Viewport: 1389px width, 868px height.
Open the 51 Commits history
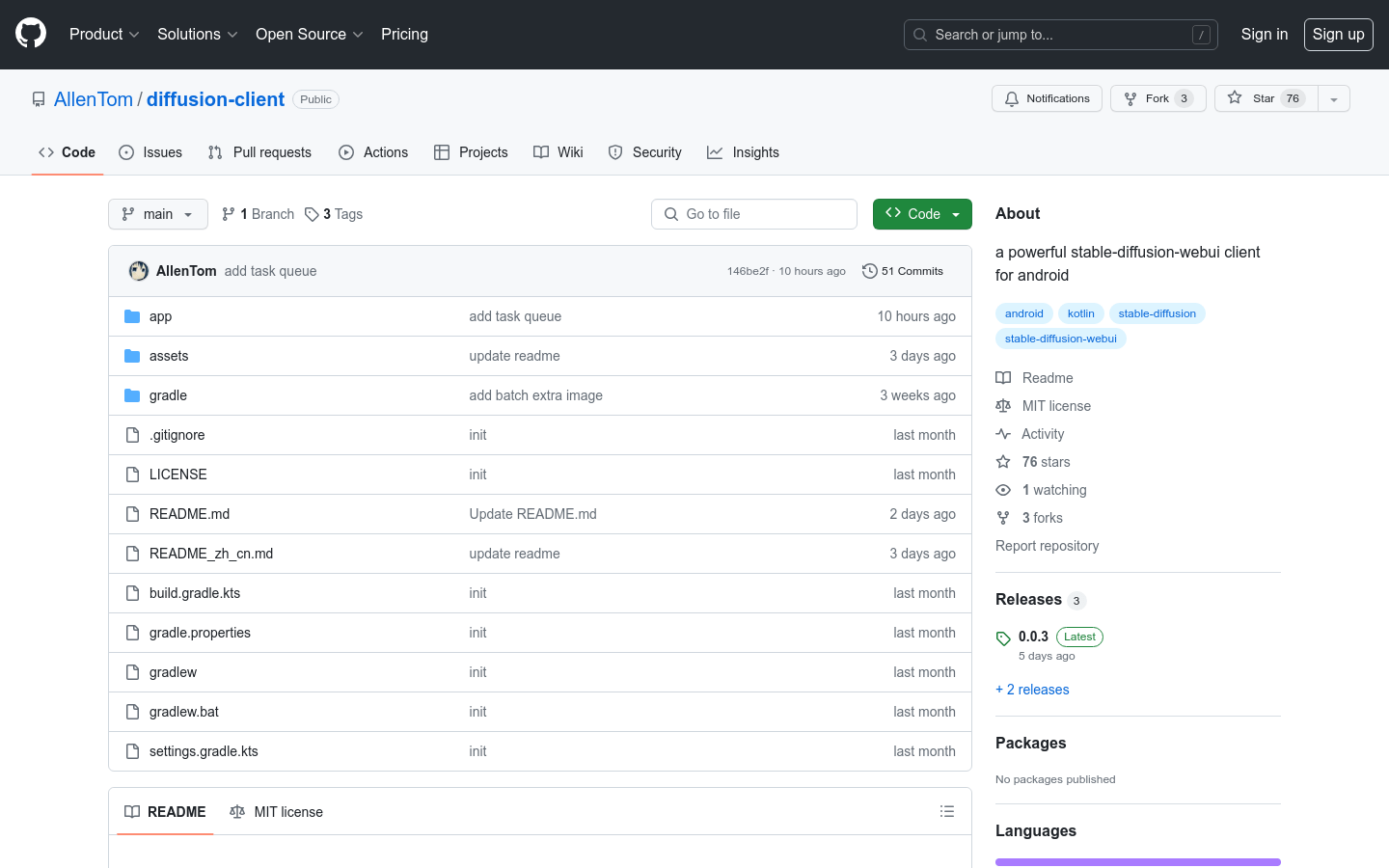point(903,271)
